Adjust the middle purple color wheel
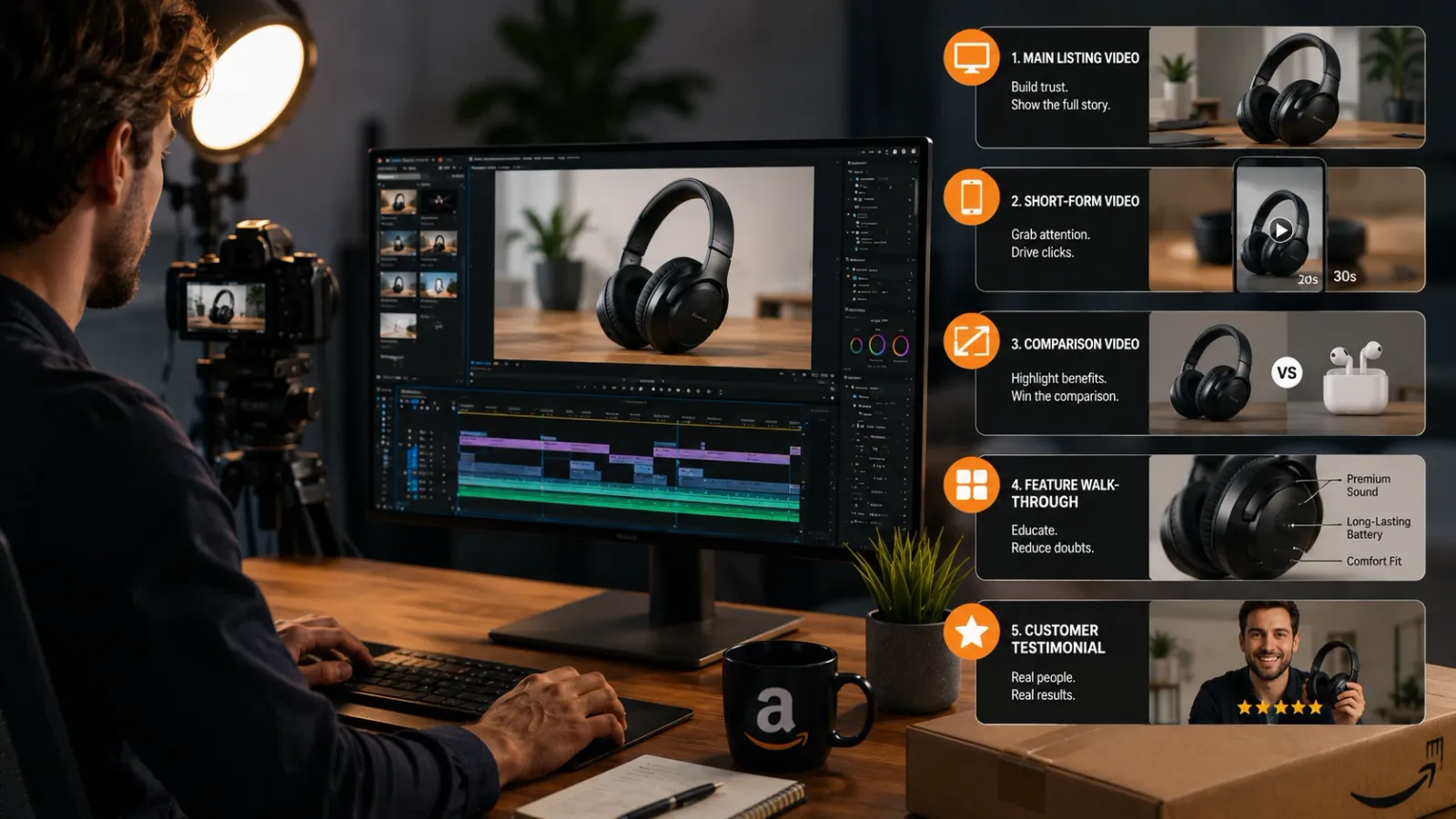Viewport: 1456px width, 819px height. [876, 345]
